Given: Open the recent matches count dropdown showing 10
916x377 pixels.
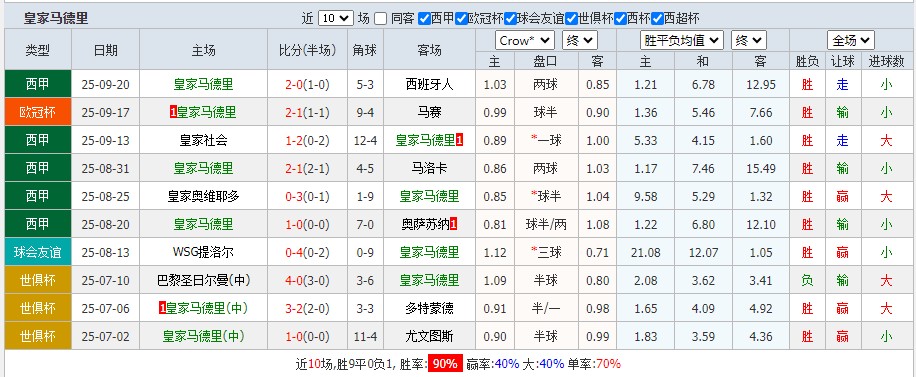Looking at the screenshot, I should click(x=336, y=18).
